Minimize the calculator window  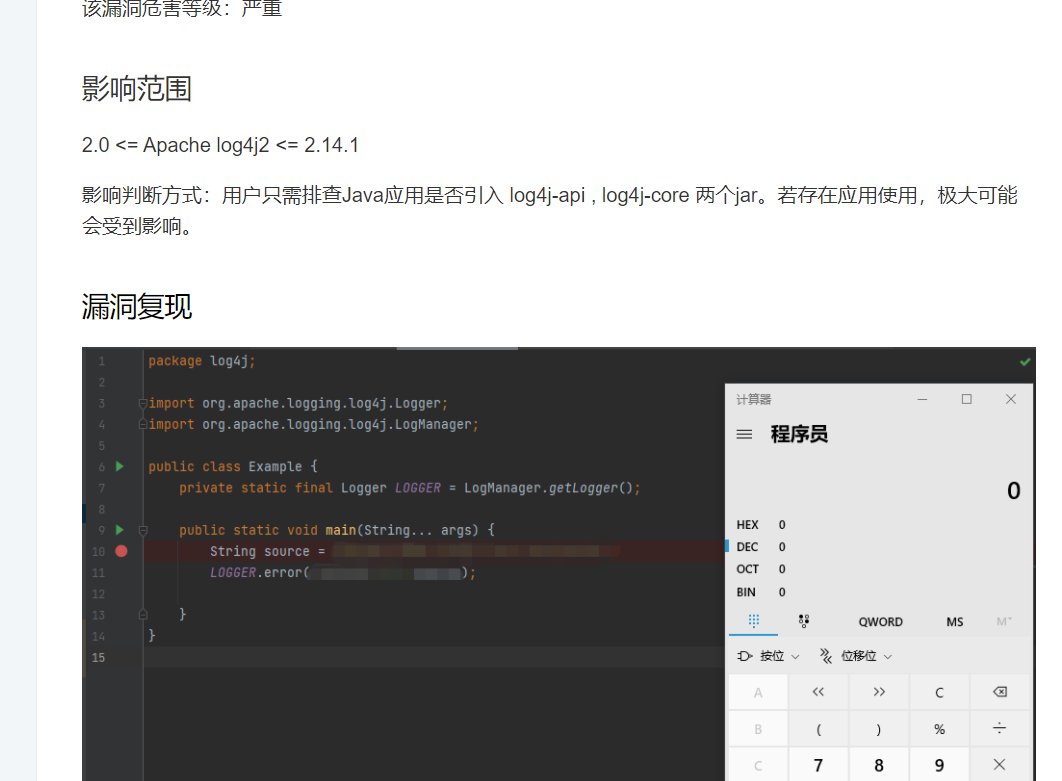pyautogui.click(x=922, y=399)
